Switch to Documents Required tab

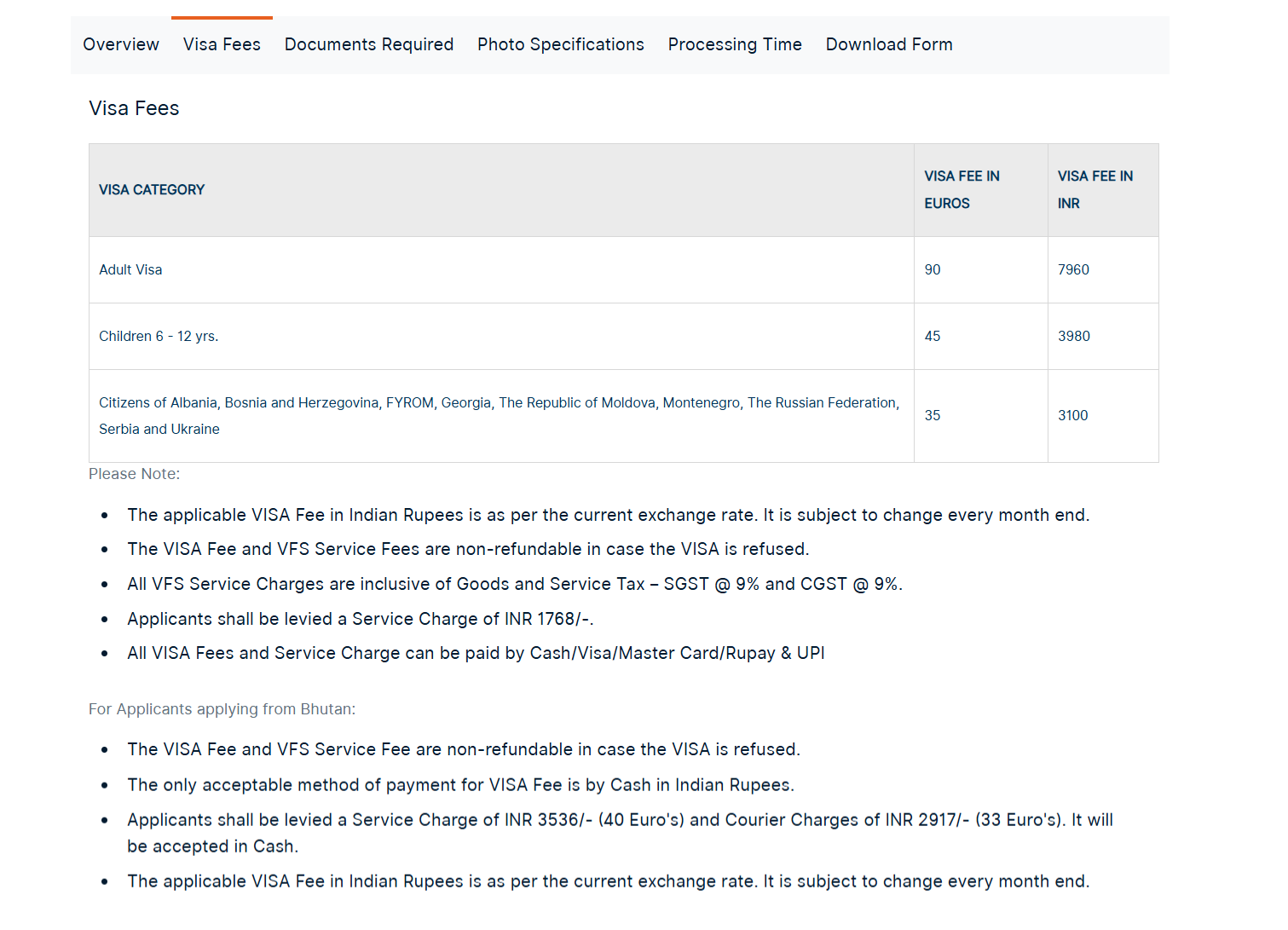coord(369,44)
